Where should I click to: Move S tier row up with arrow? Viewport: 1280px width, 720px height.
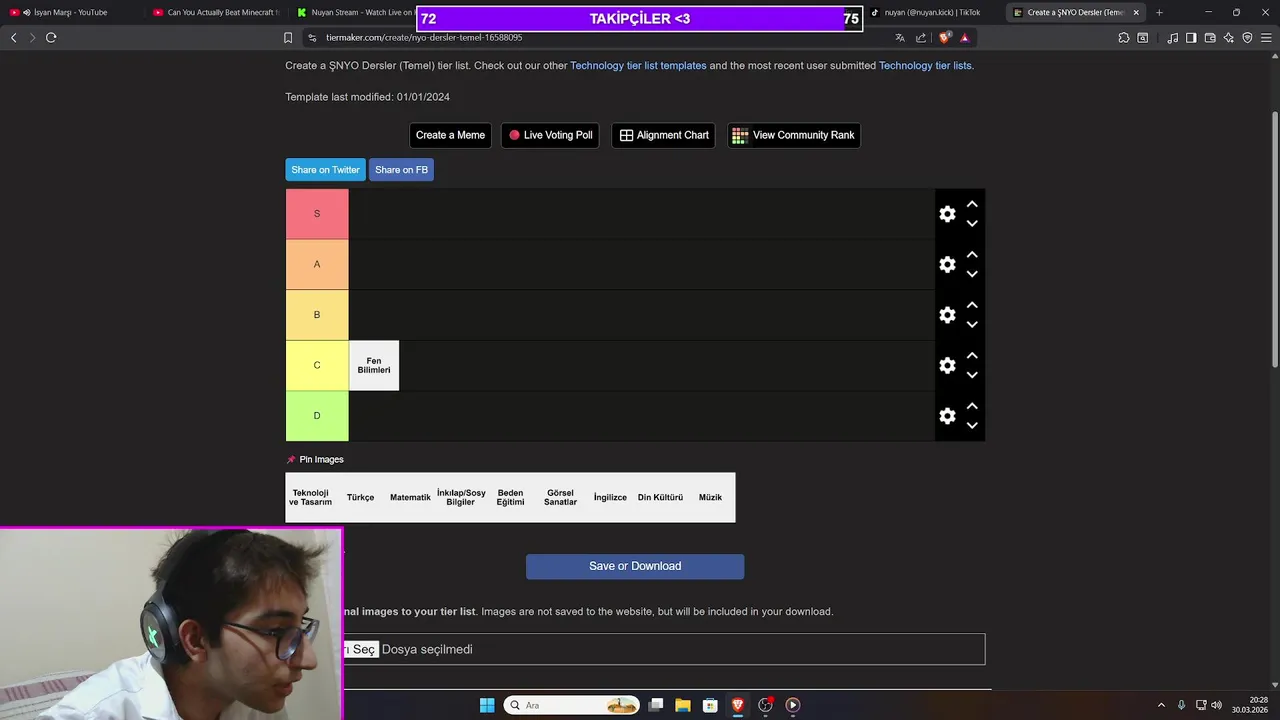pos(972,204)
